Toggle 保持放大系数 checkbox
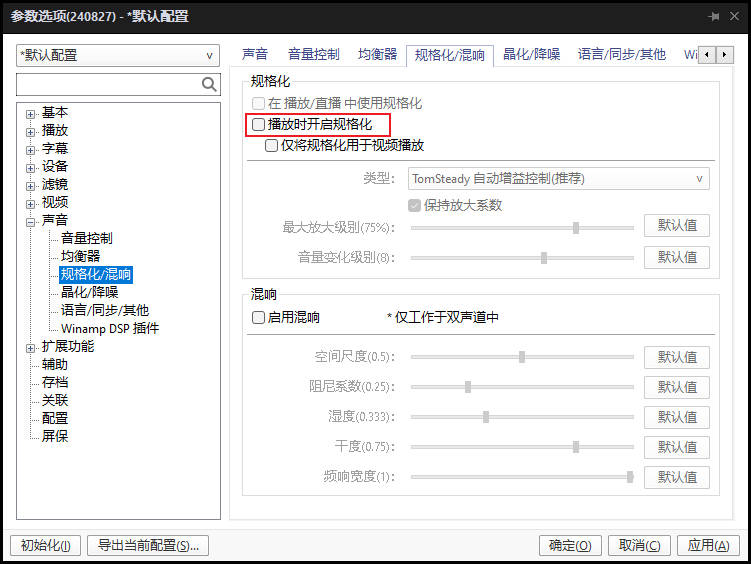 click(x=414, y=205)
